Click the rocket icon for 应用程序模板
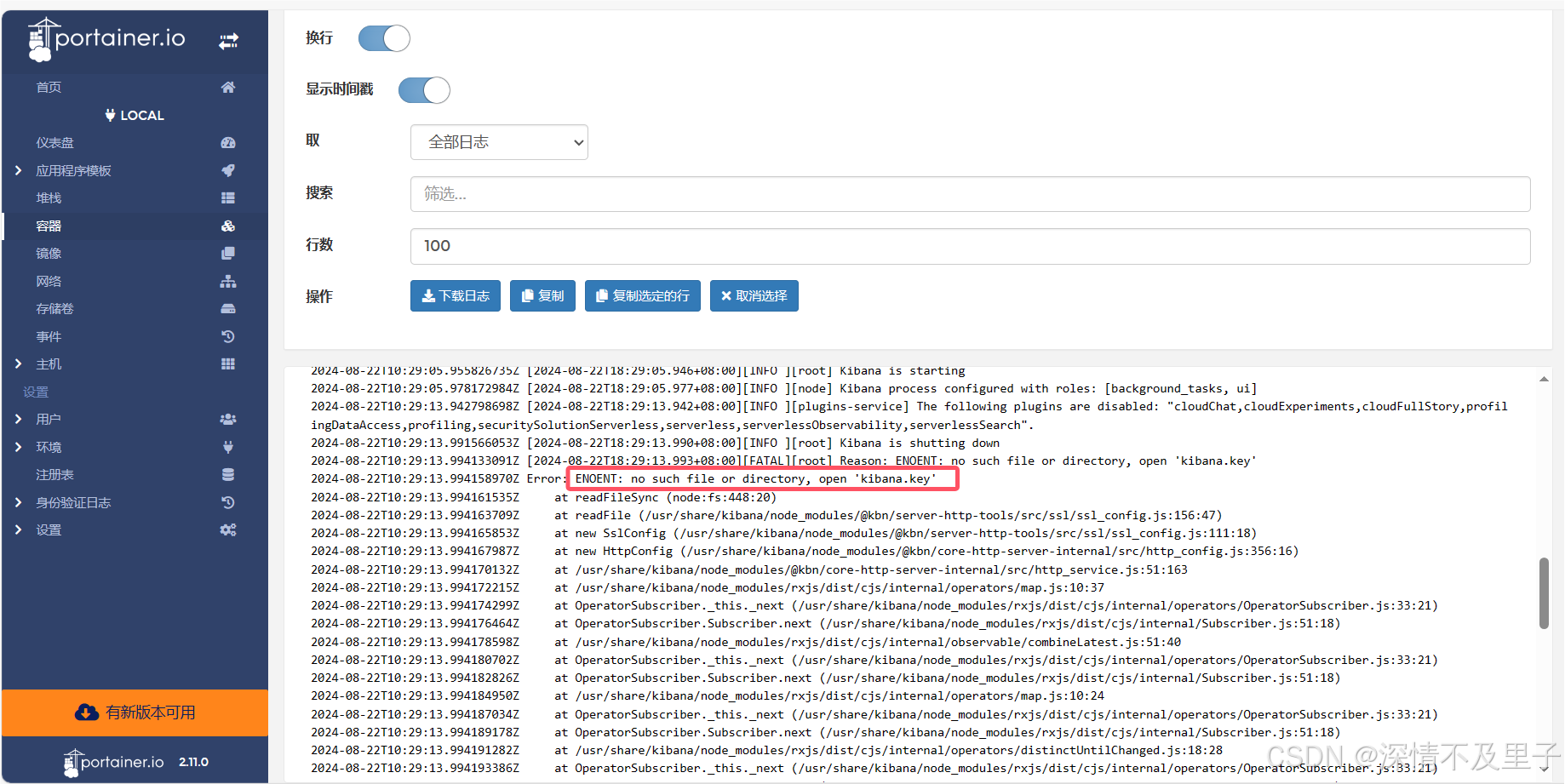Screen dimensions: 1565x784 [x=228, y=170]
